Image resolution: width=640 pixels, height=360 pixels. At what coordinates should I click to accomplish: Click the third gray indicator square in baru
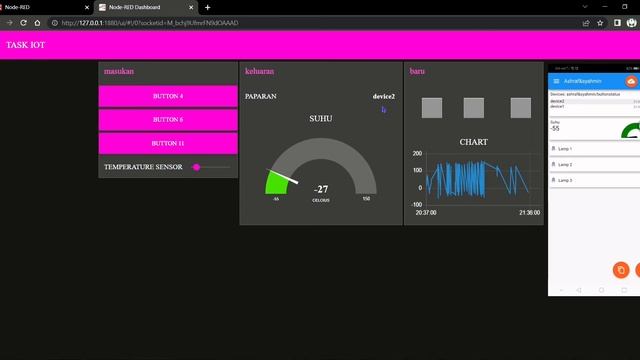coord(521,108)
